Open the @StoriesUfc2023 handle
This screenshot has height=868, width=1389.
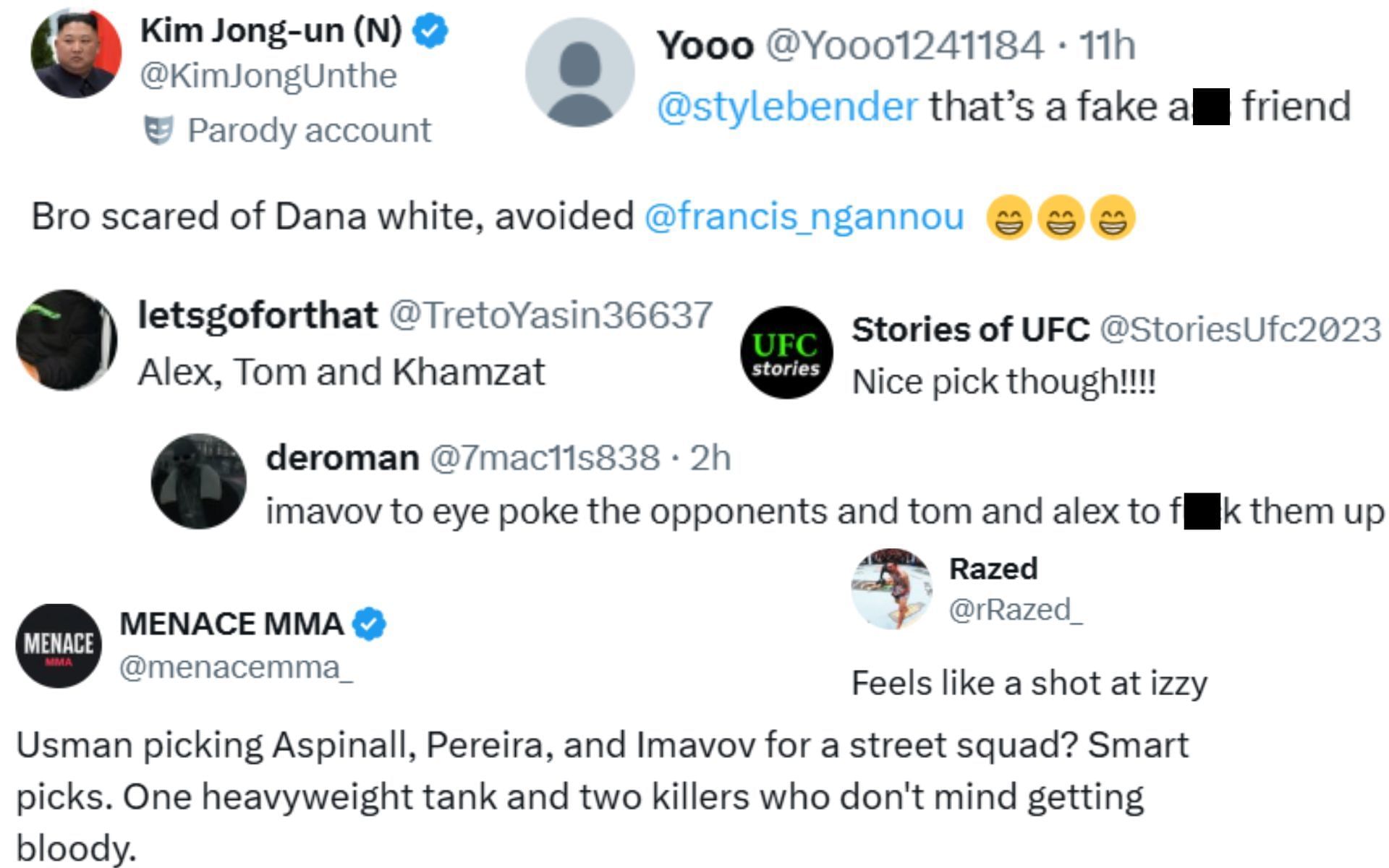click(1240, 330)
